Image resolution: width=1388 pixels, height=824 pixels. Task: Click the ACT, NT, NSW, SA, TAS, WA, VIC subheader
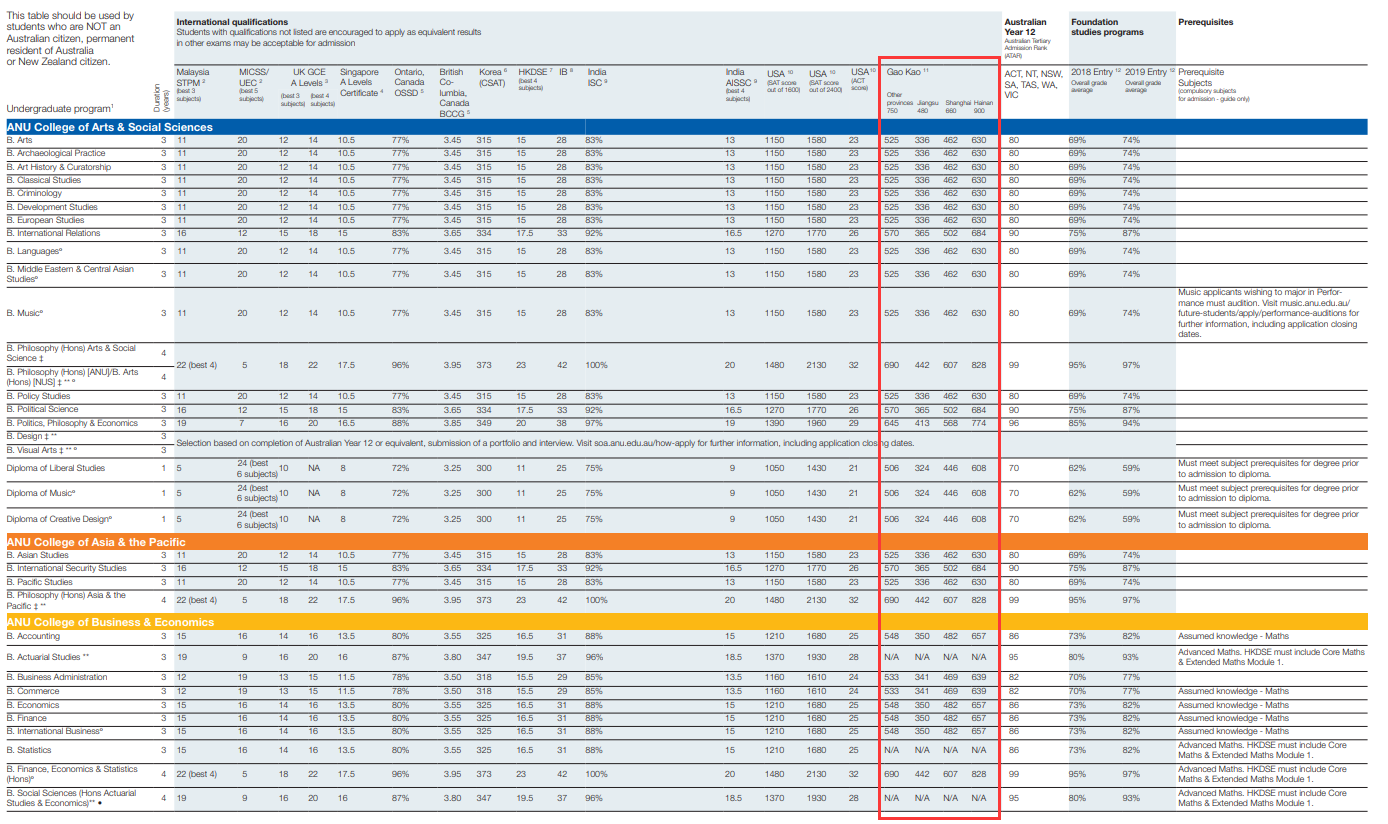pyautogui.click(x=1033, y=84)
